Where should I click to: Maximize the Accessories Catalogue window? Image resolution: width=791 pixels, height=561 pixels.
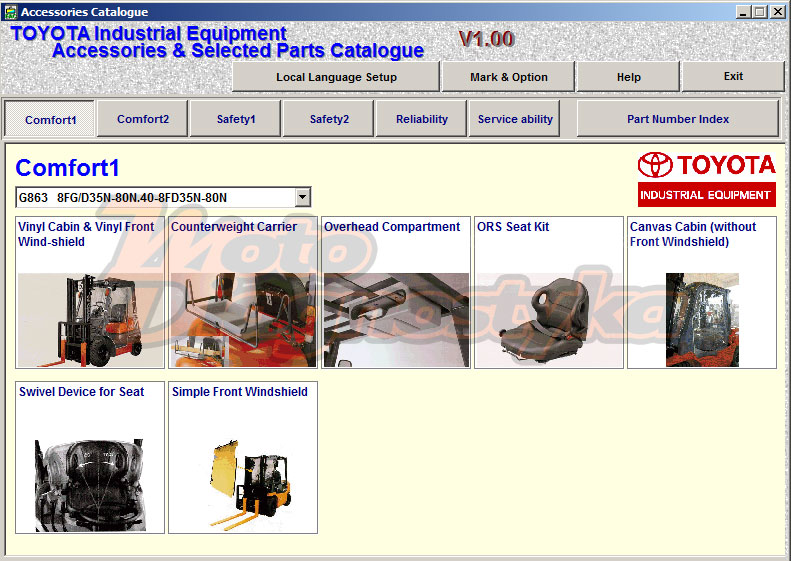(x=760, y=12)
